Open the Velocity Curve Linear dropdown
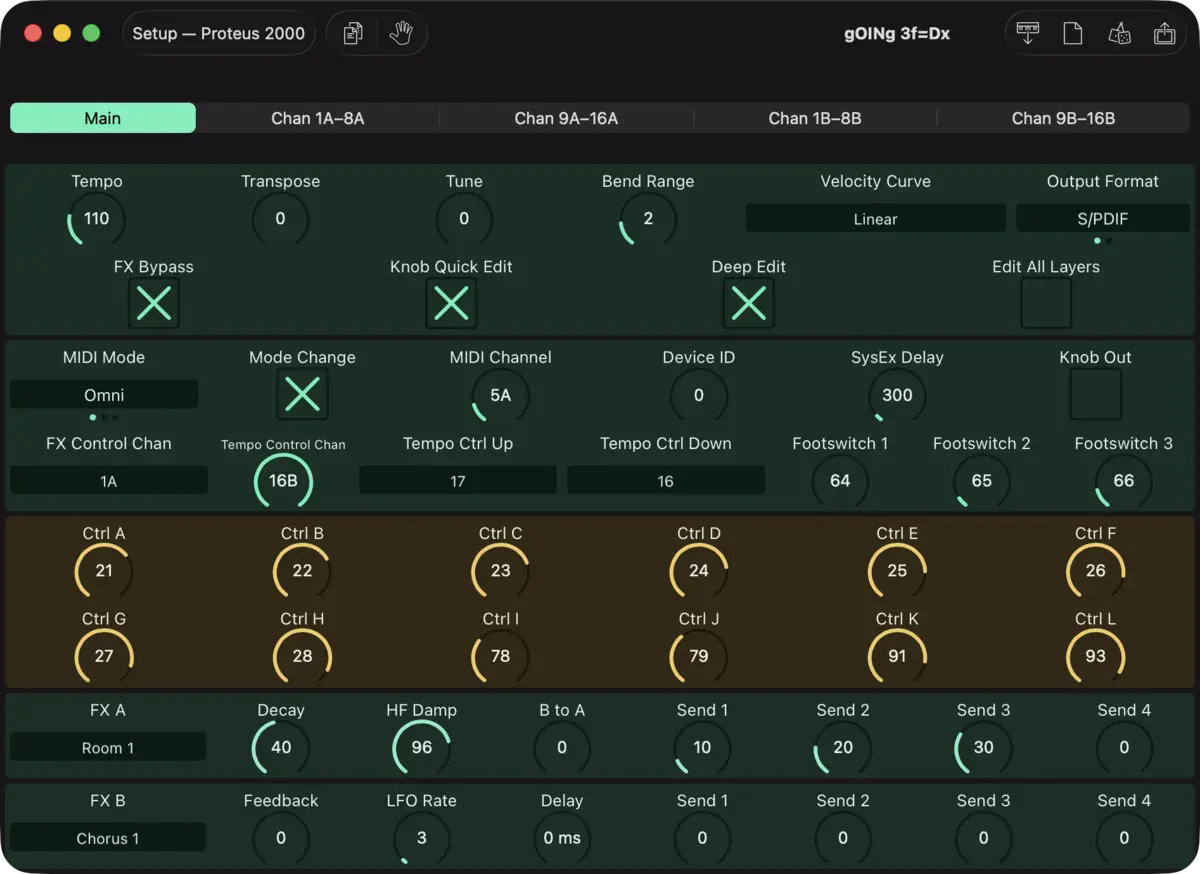The height and width of the screenshot is (874, 1200). pos(876,219)
